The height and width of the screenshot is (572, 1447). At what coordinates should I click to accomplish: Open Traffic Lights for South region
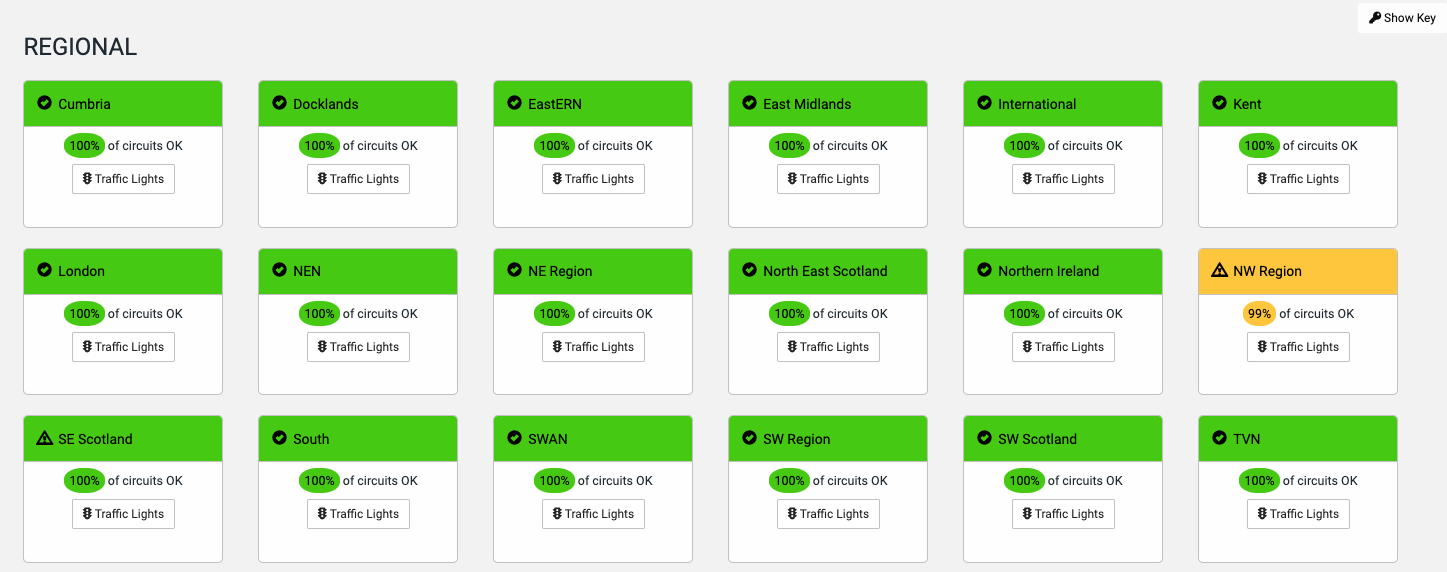(358, 514)
